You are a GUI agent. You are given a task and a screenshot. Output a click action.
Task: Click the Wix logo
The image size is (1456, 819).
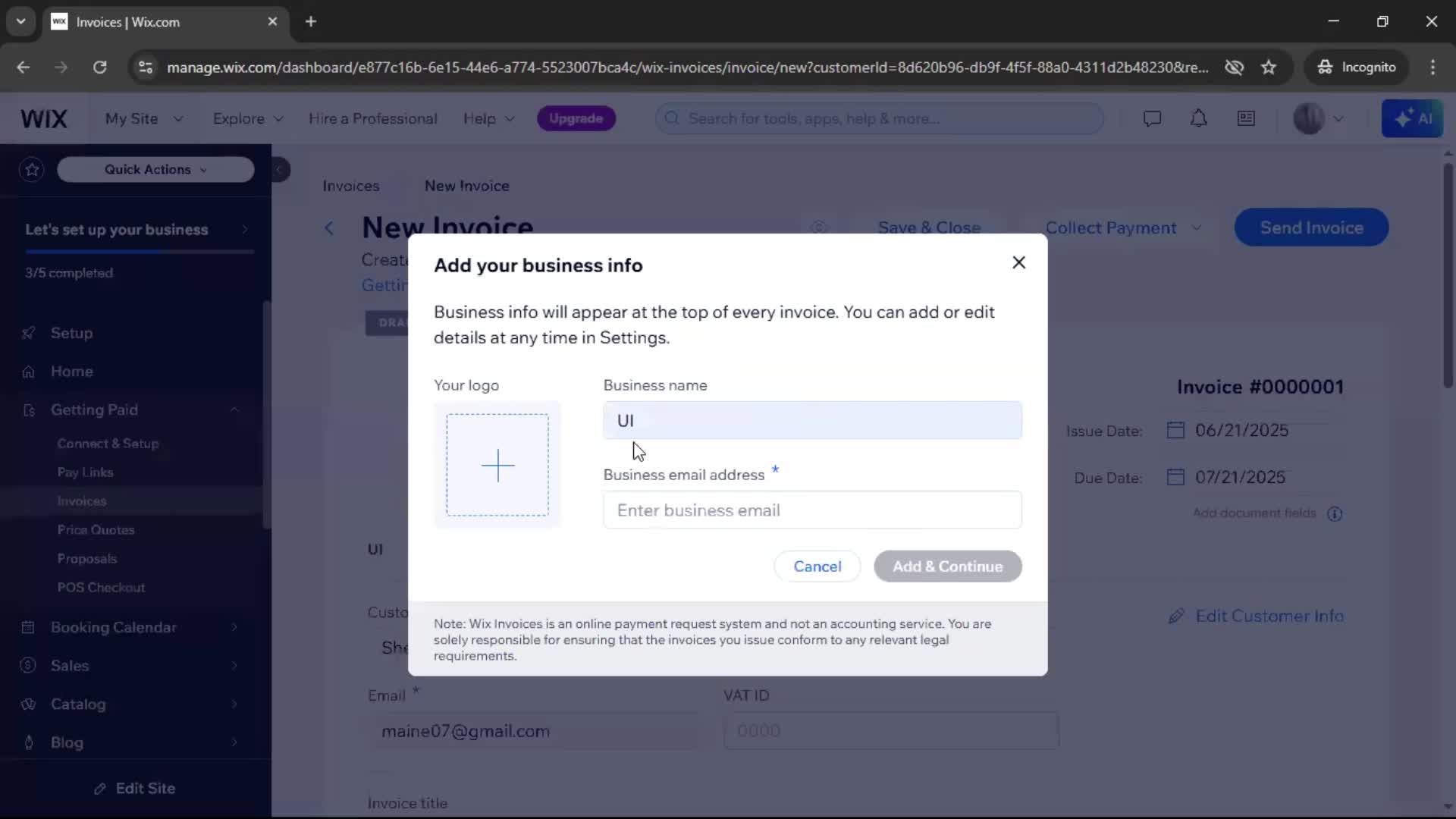click(x=44, y=119)
